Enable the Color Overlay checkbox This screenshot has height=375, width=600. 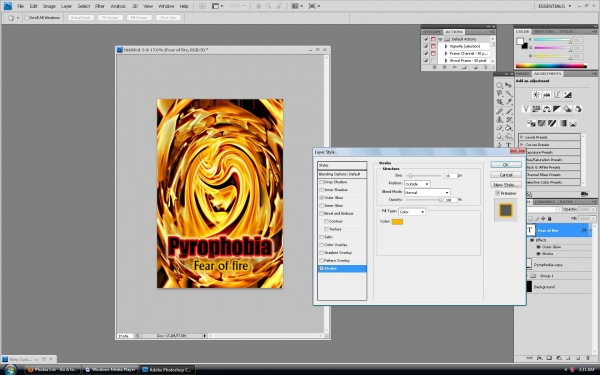point(322,245)
